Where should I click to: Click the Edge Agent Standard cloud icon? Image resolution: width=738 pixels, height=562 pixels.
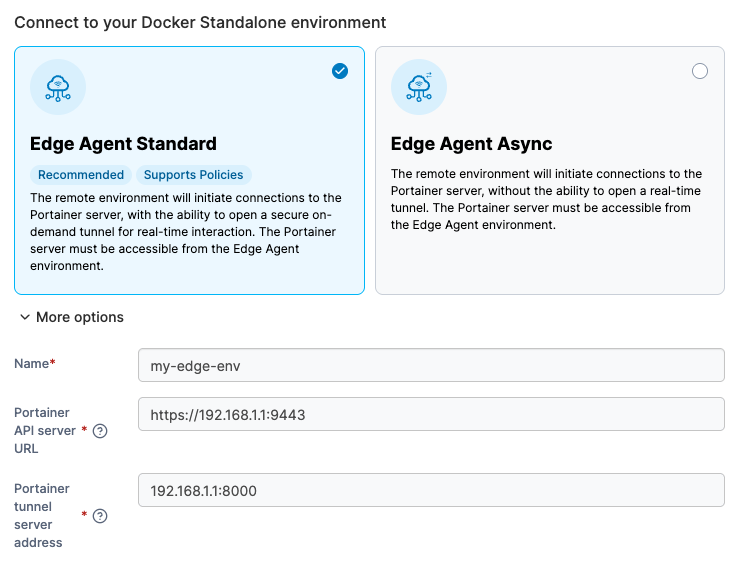tap(58, 87)
